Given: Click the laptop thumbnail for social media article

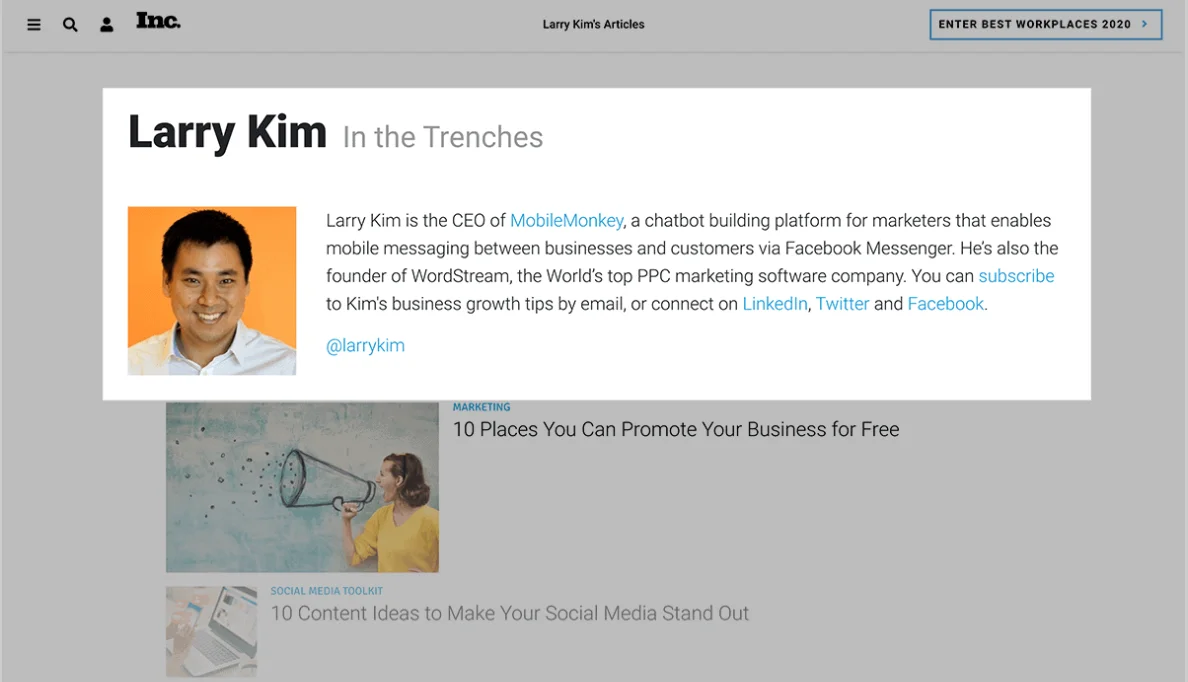Looking at the screenshot, I should (x=211, y=630).
